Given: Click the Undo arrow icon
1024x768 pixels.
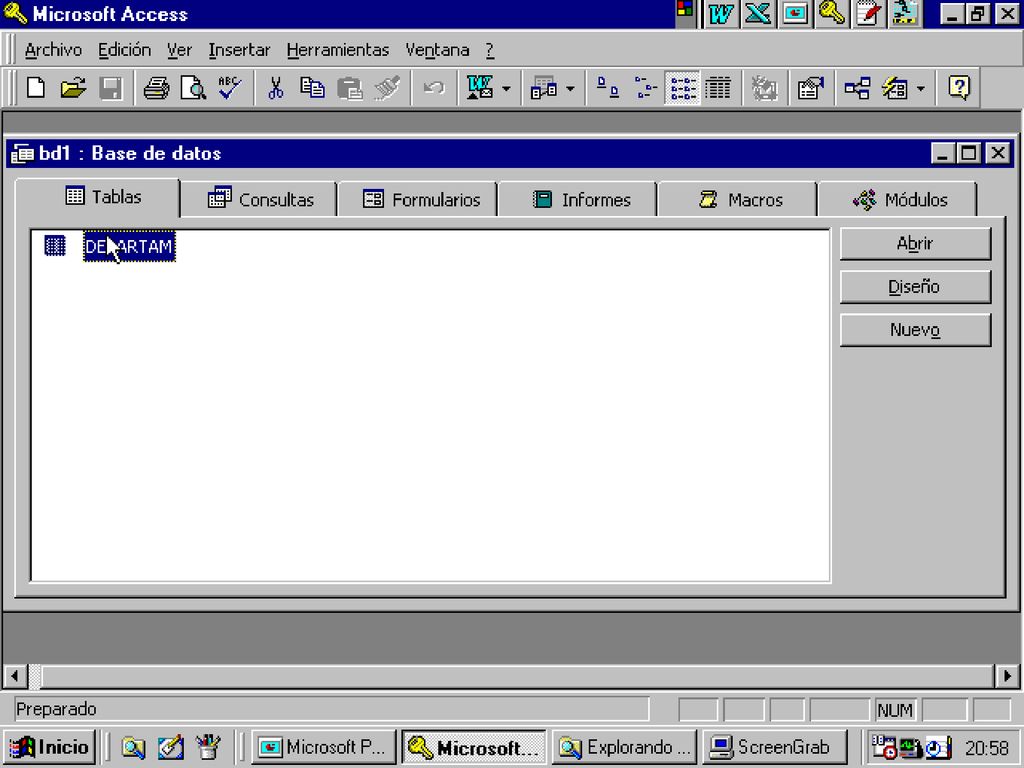Looking at the screenshot, I should [x=433, y=88].
